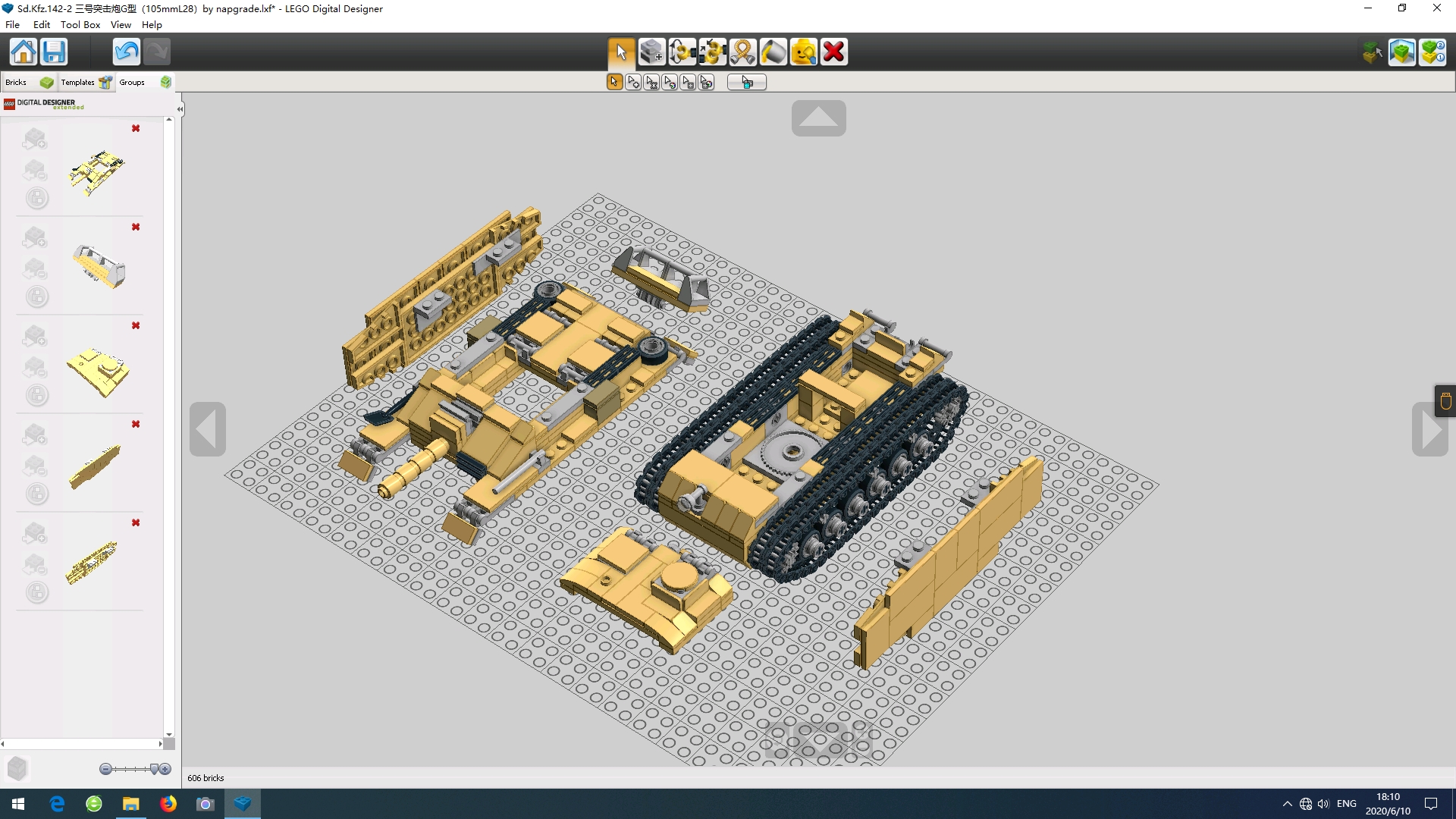
Task: Open the View menu
Action: click(120, 24)
